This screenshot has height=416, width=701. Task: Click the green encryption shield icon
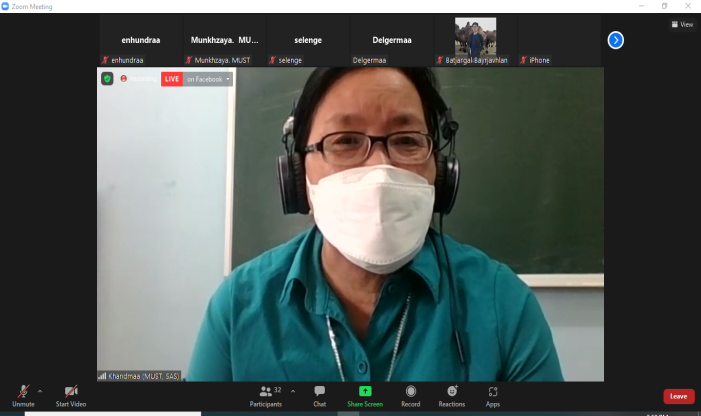point(107,79)
